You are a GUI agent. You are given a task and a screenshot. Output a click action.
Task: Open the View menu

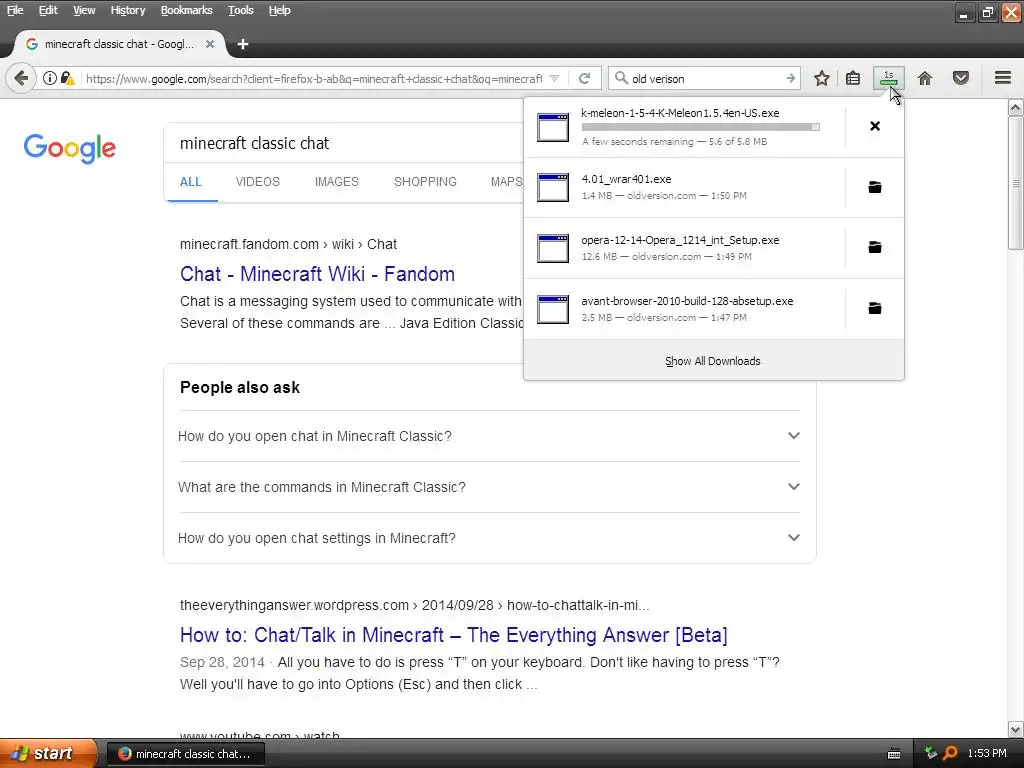tap(84, 10)
